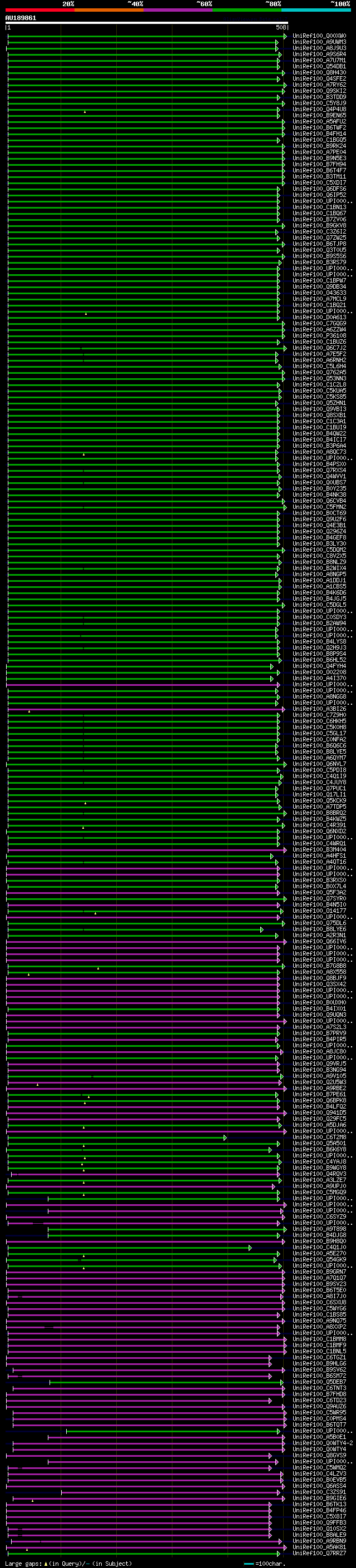Click the purple alignment bar for UniRef100_A3BI26
The image size is (356, 1568).
[145, 709]
